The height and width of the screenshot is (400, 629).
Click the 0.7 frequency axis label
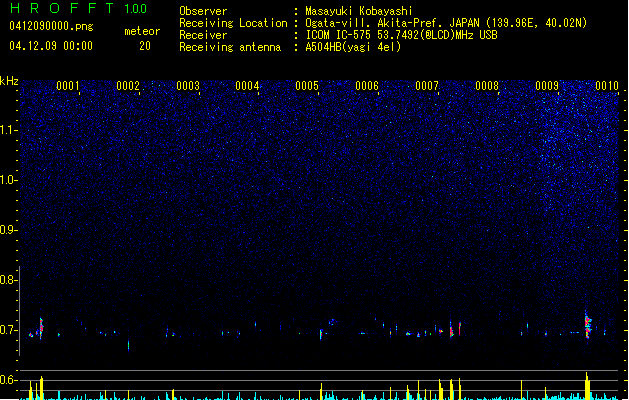(x=9, y=330)
